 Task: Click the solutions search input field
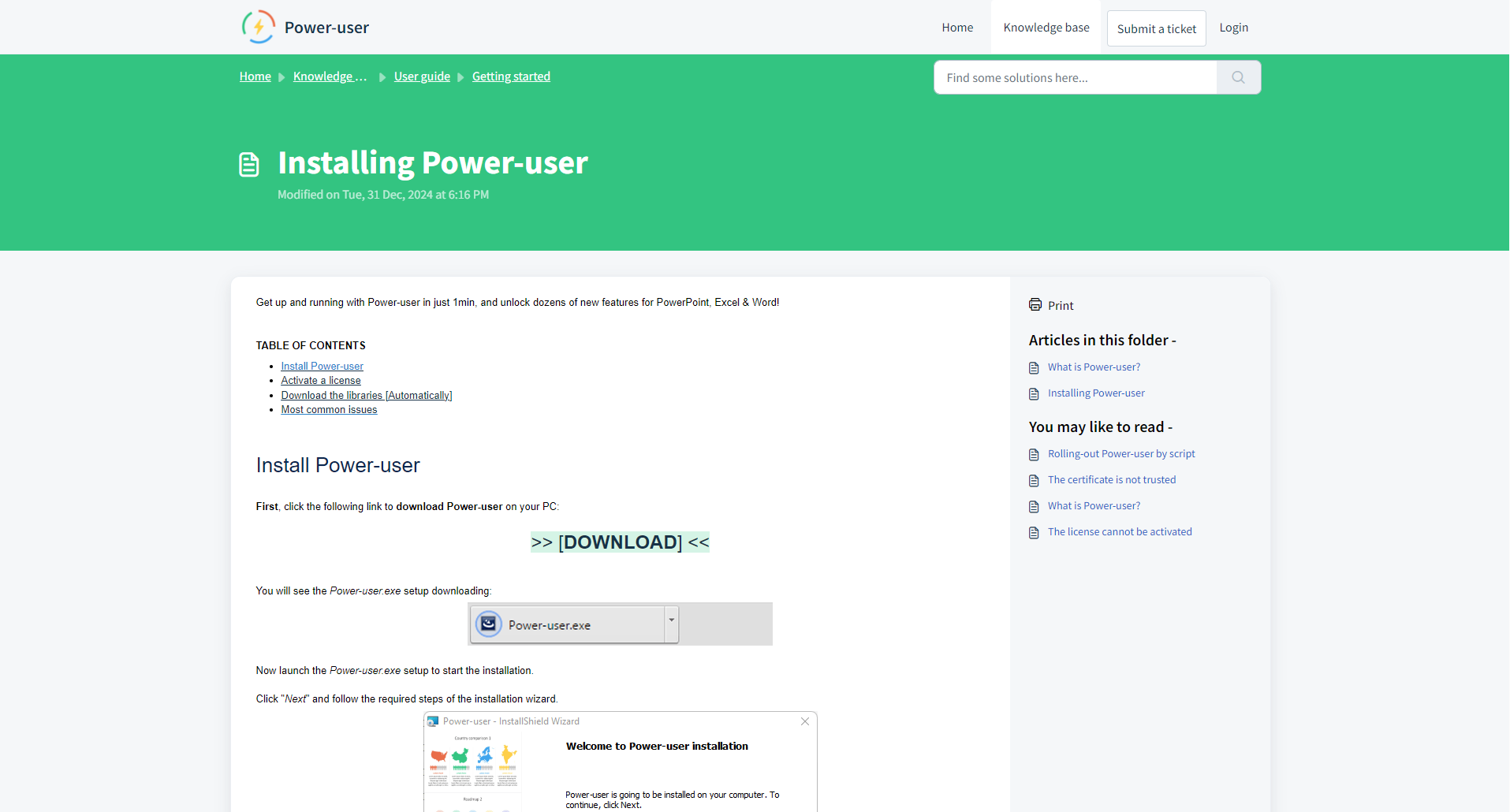(x=1072, y=77)
